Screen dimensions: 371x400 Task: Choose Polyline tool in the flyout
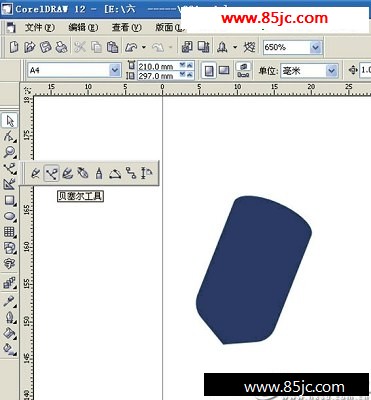(99, 173)
